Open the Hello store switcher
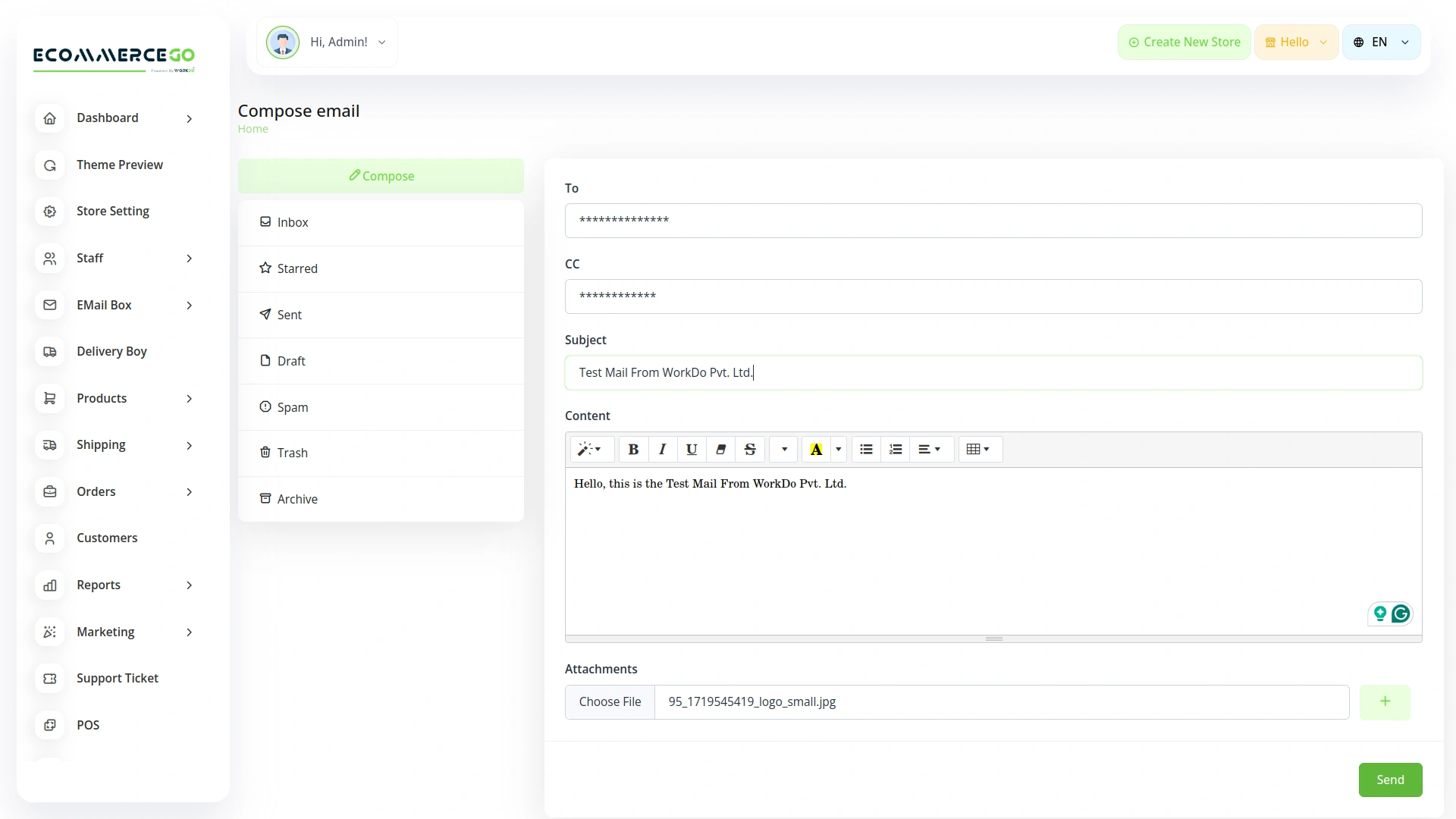The image size is (1456, 819). (x=1295, y=42)
